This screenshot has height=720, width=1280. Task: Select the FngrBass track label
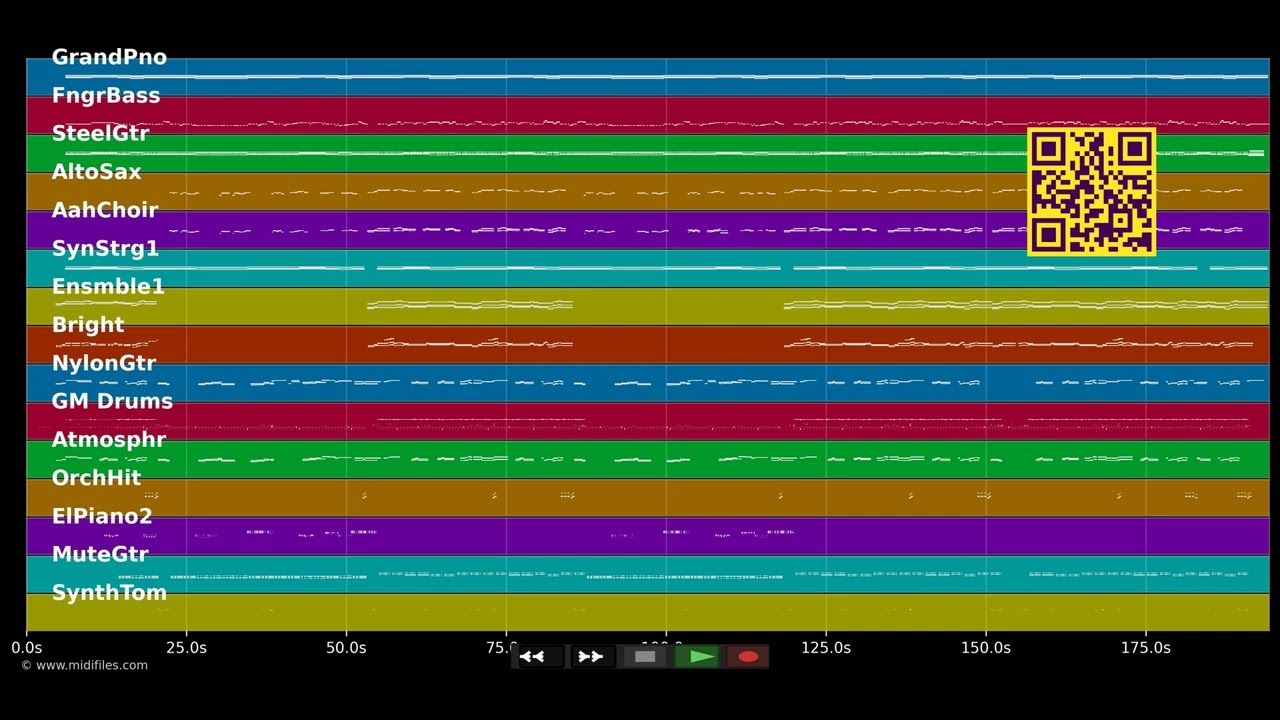tap(106, 96)
